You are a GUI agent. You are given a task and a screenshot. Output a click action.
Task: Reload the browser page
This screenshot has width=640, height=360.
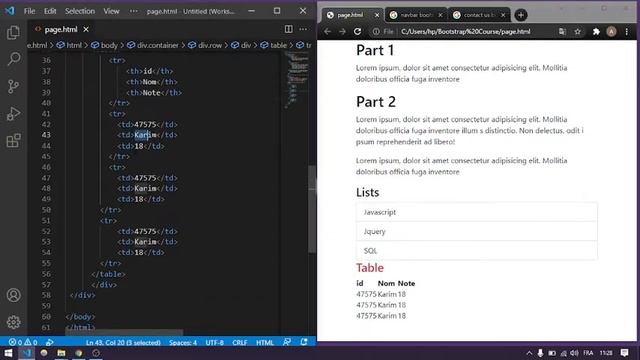(358, 31)
